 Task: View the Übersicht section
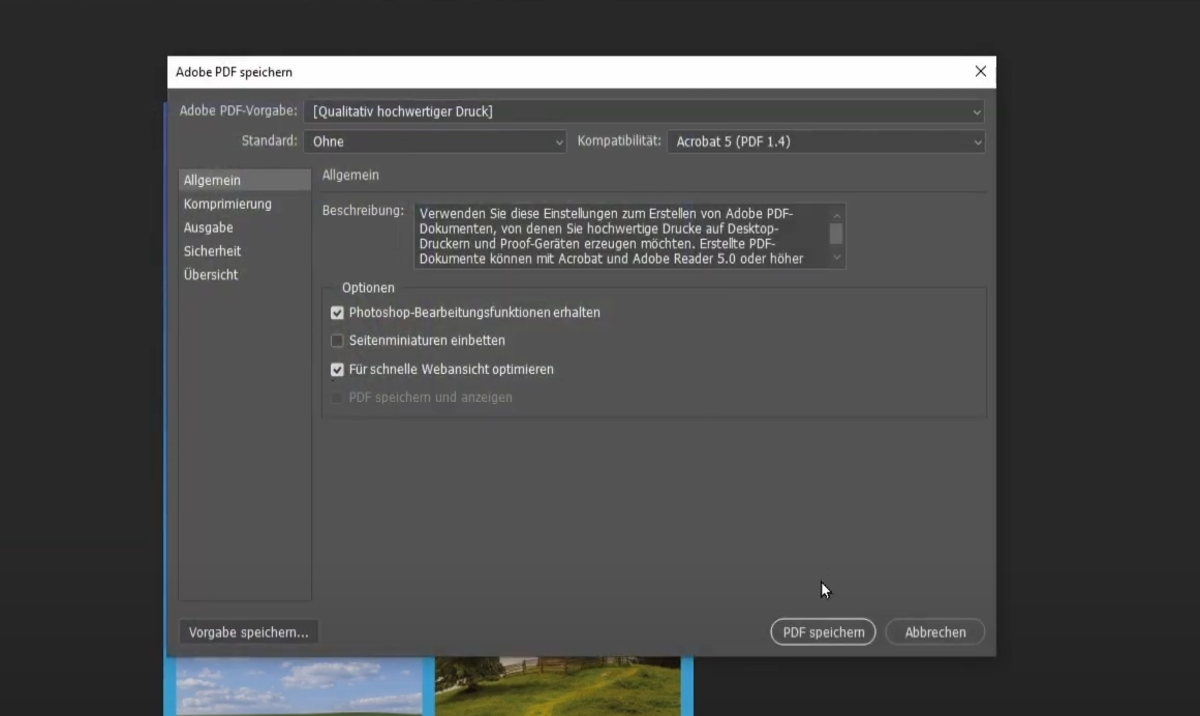coord(211,274)
